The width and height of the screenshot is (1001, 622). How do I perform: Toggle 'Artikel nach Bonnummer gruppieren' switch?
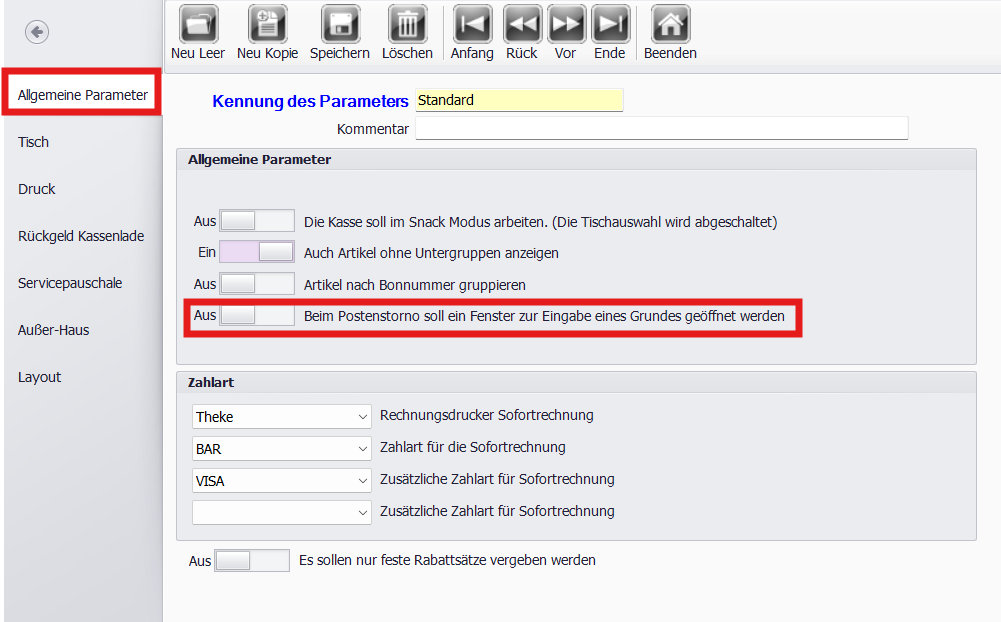[x=257, y=284]
